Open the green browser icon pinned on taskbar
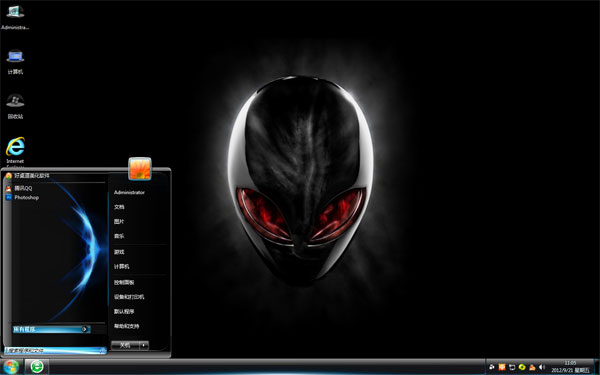Screen dimensions: 600x375 [37, 367]
